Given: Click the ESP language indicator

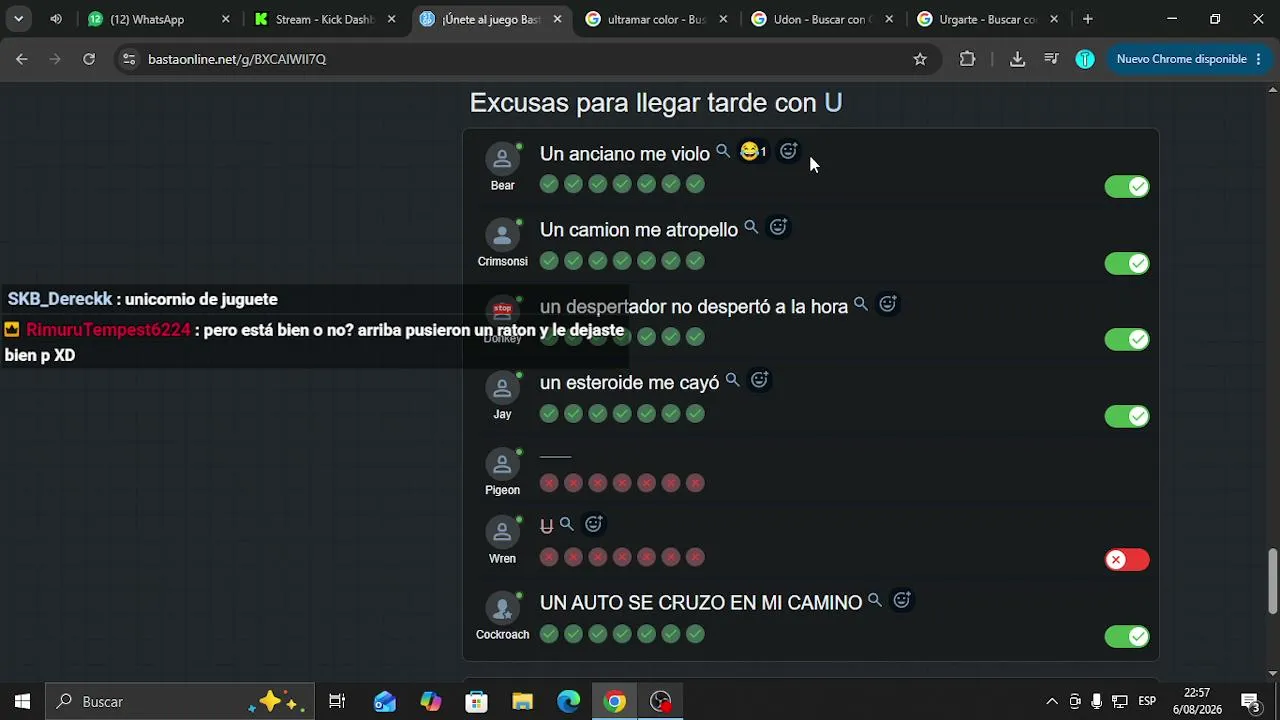Looking at the screenshot, I should coord(1147,702).
